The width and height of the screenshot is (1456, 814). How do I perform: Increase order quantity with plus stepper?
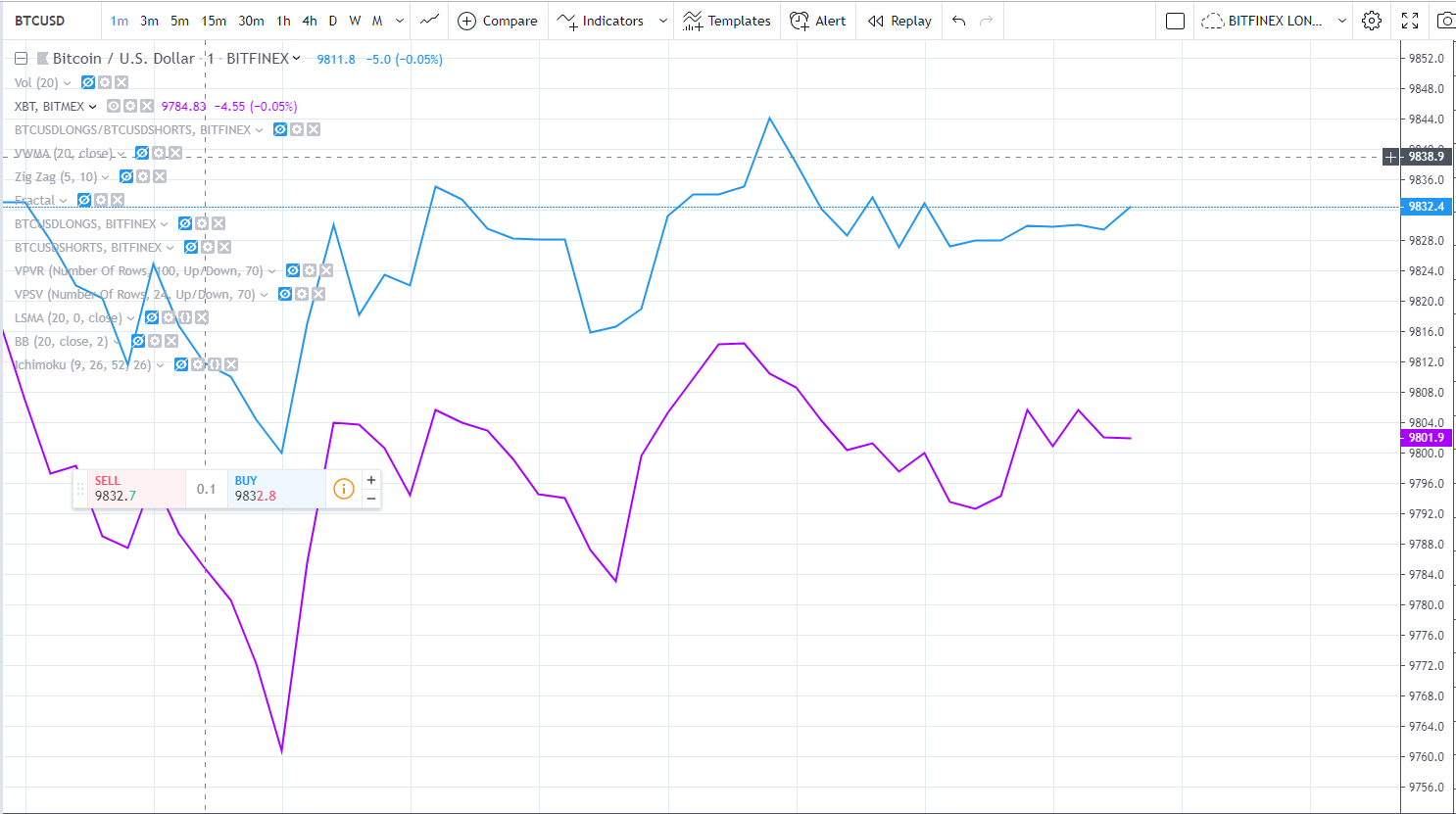point(371,480)
